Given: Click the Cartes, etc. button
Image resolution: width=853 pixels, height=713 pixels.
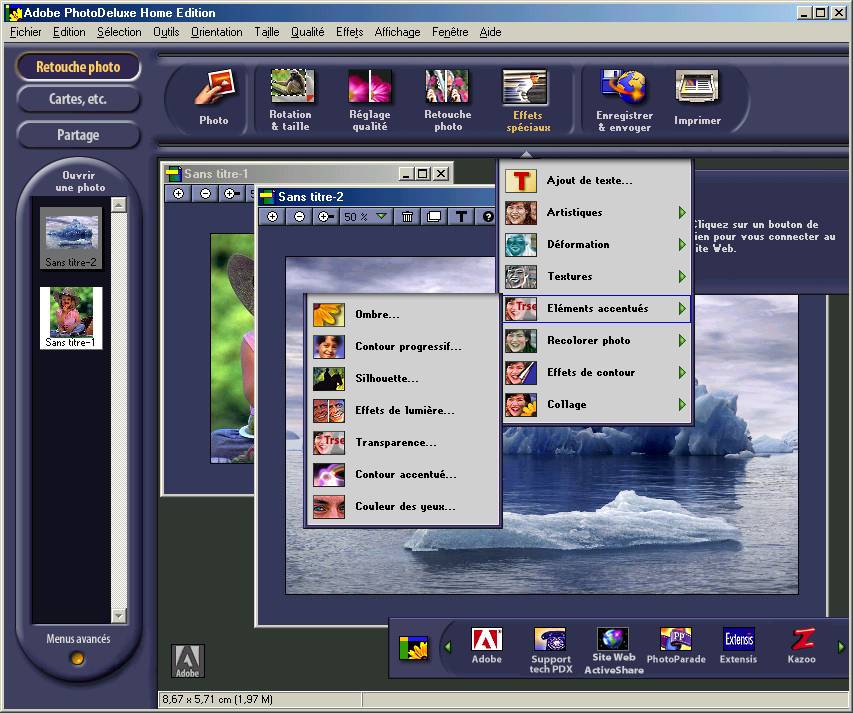Looking at the screenshot, I should (x=78, y=99).
